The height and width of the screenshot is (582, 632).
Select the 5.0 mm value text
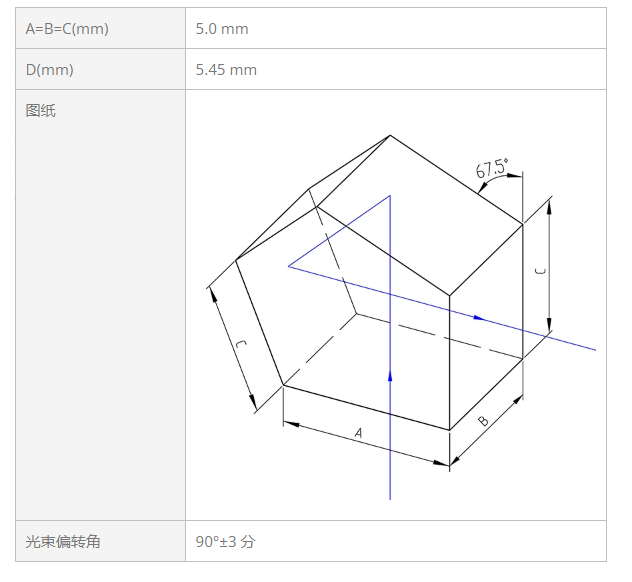pos(222,29)
